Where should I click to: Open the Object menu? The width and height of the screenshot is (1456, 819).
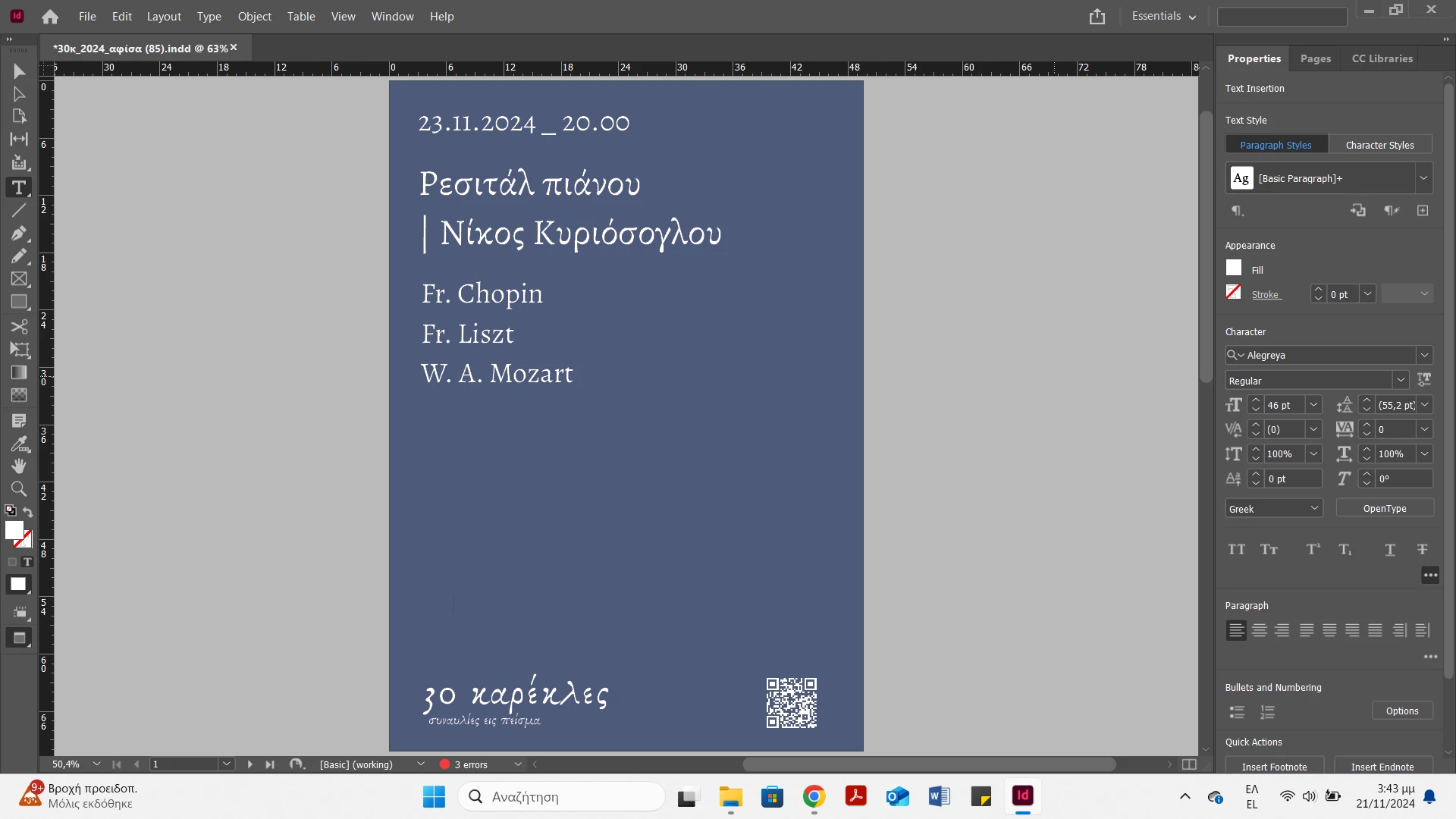[254, 16]
